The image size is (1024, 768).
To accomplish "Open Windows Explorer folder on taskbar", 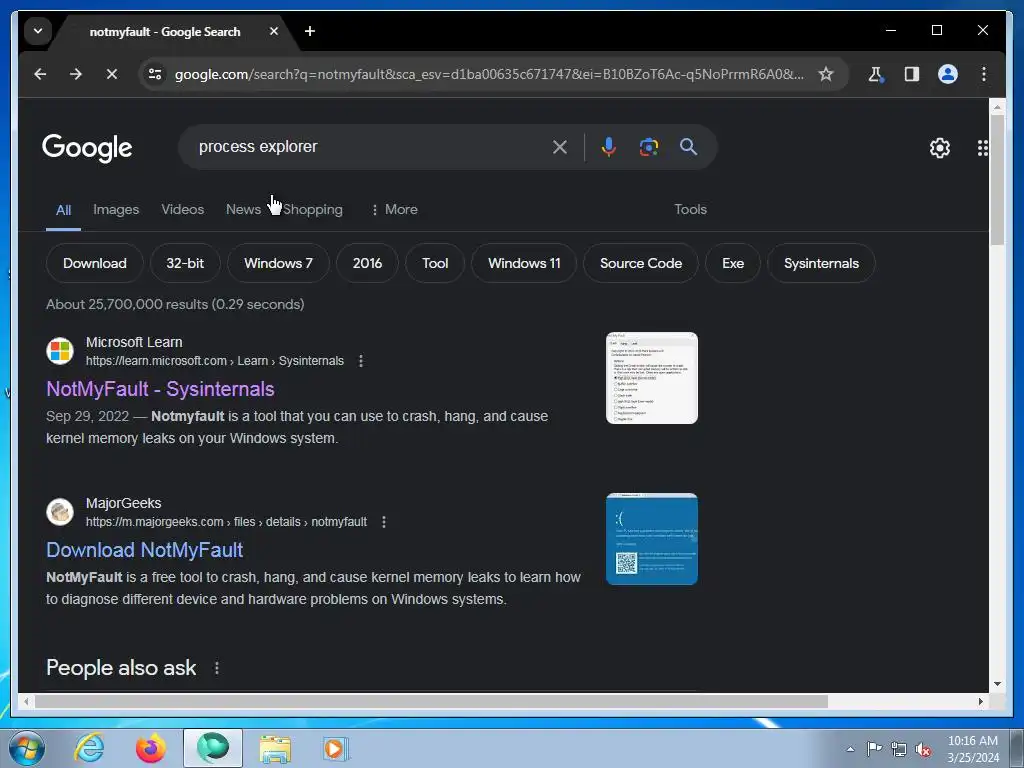I will [x=276, y=748].
